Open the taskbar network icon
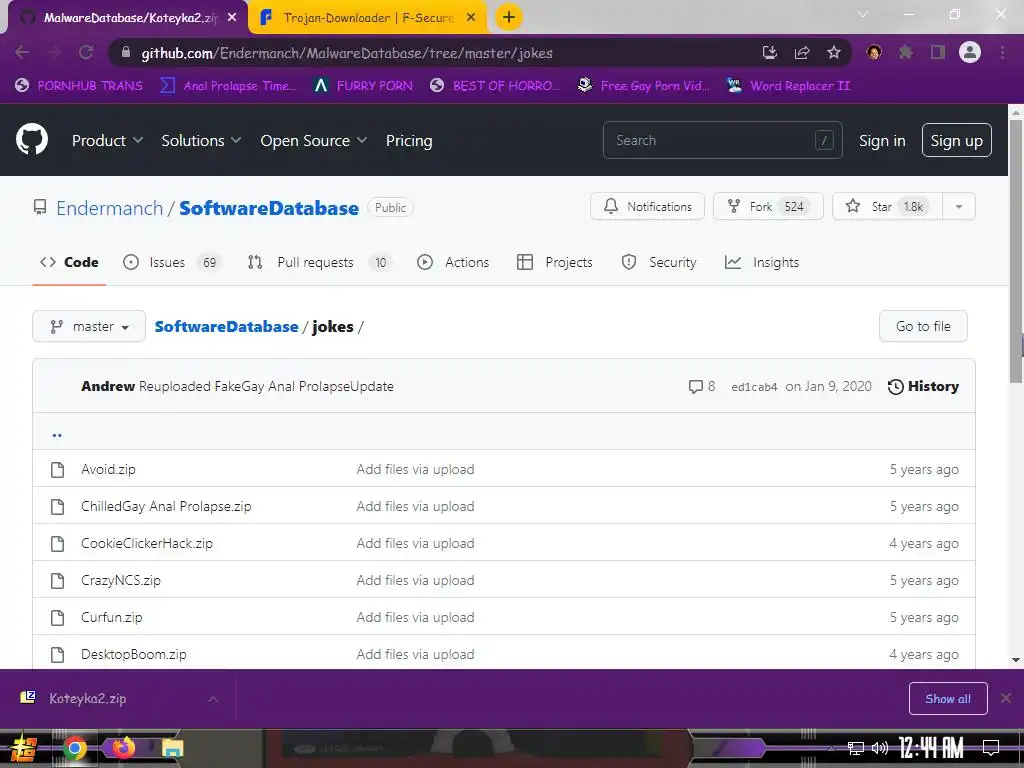The width and height of the screenshot is (1024, 768). (x=856, y=748)
